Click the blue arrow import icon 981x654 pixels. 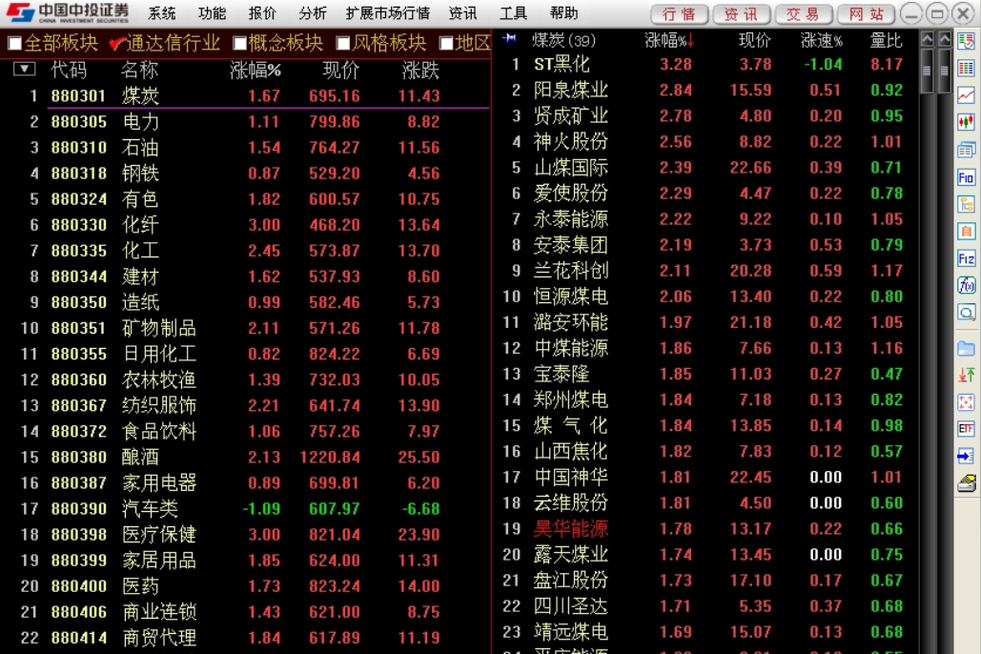pos(966,456)
